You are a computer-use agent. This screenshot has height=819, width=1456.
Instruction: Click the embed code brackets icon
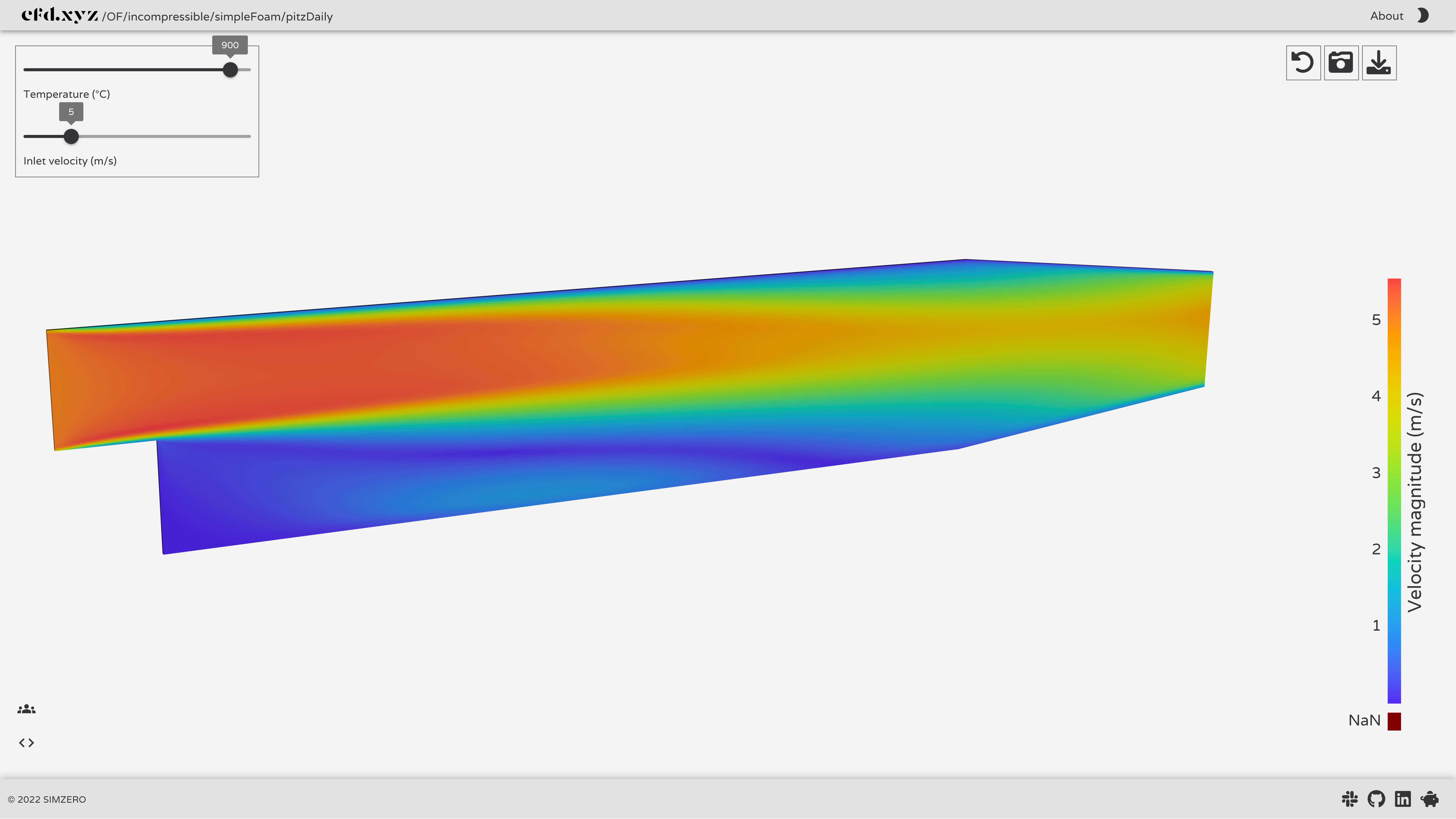[x=27, y=743]
